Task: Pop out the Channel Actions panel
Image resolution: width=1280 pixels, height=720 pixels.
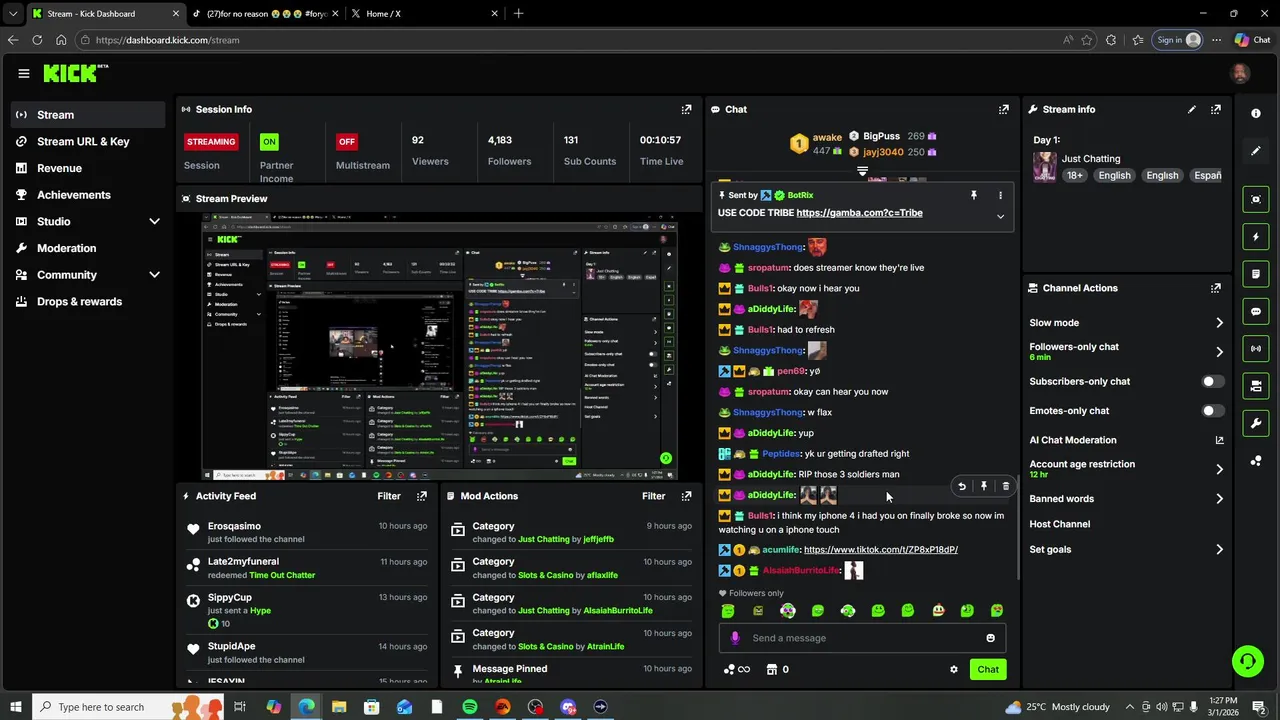Action: (x=1216, y=288)
